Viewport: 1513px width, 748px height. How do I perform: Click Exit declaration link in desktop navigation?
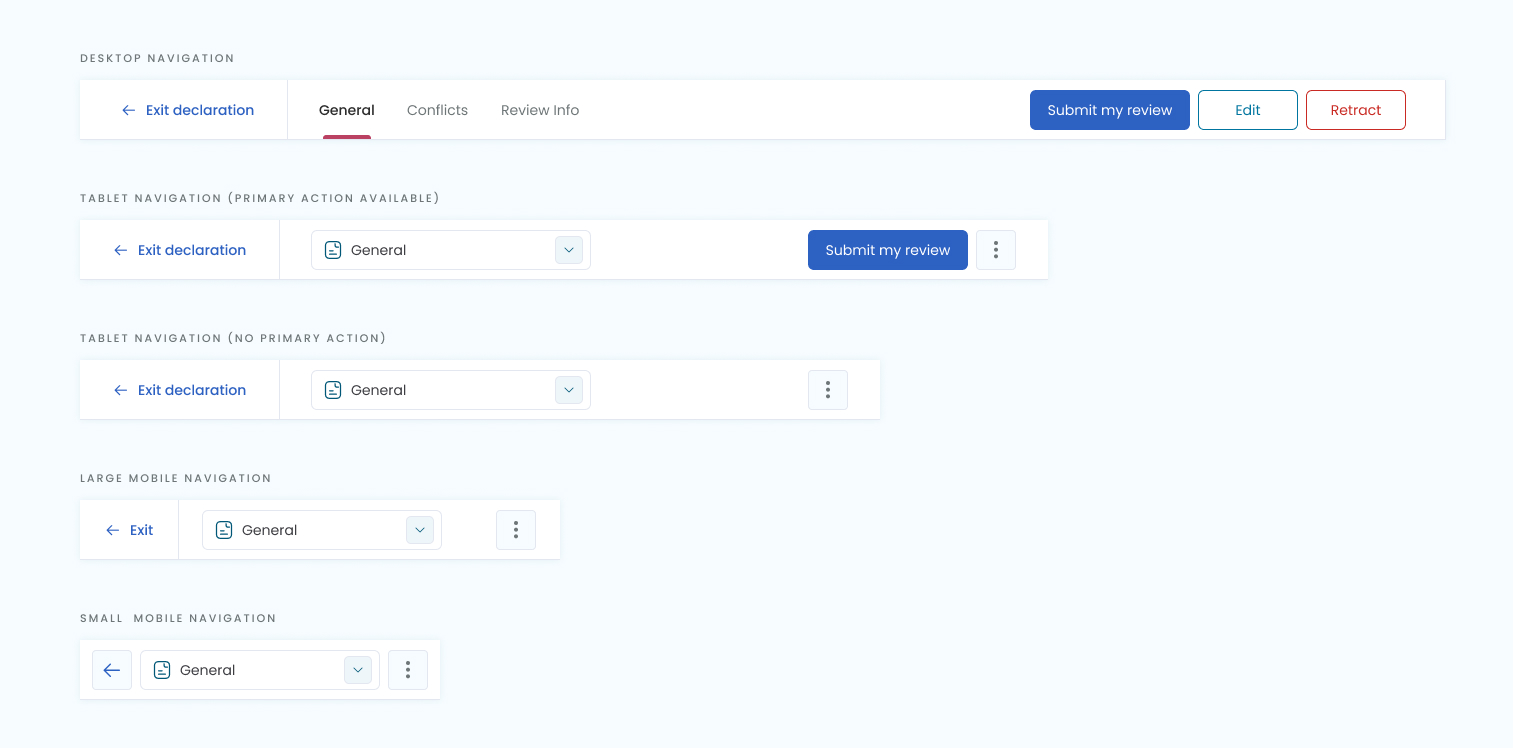[188, 110]
